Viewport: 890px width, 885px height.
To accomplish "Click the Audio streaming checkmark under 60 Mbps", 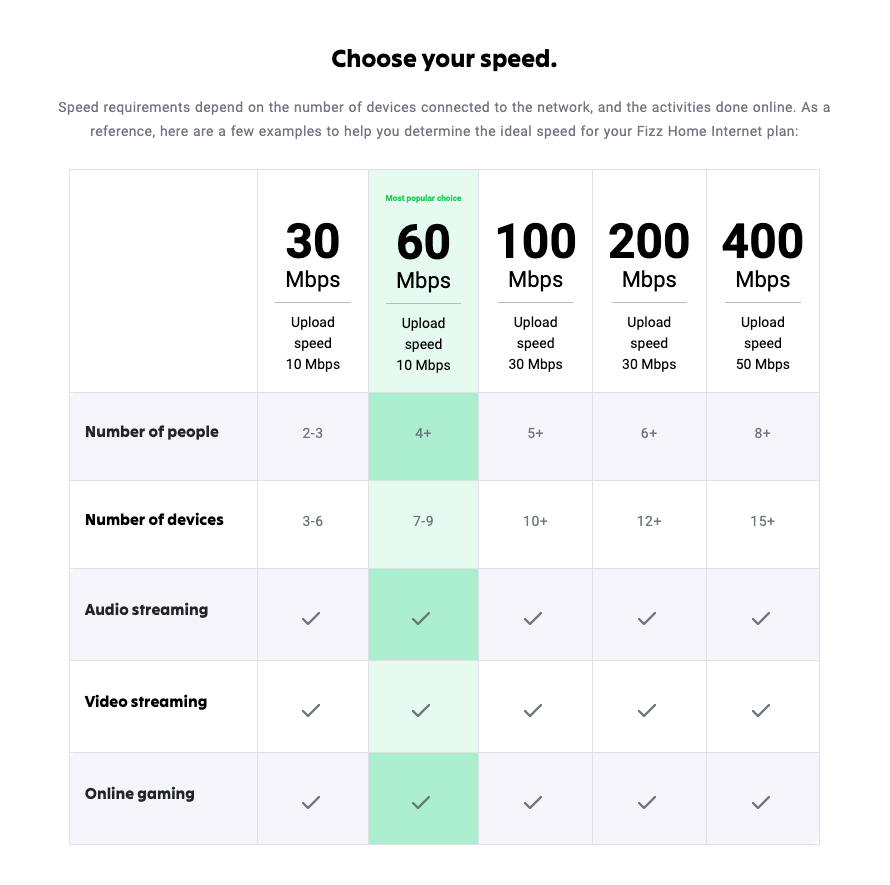I will coord(421,619).
